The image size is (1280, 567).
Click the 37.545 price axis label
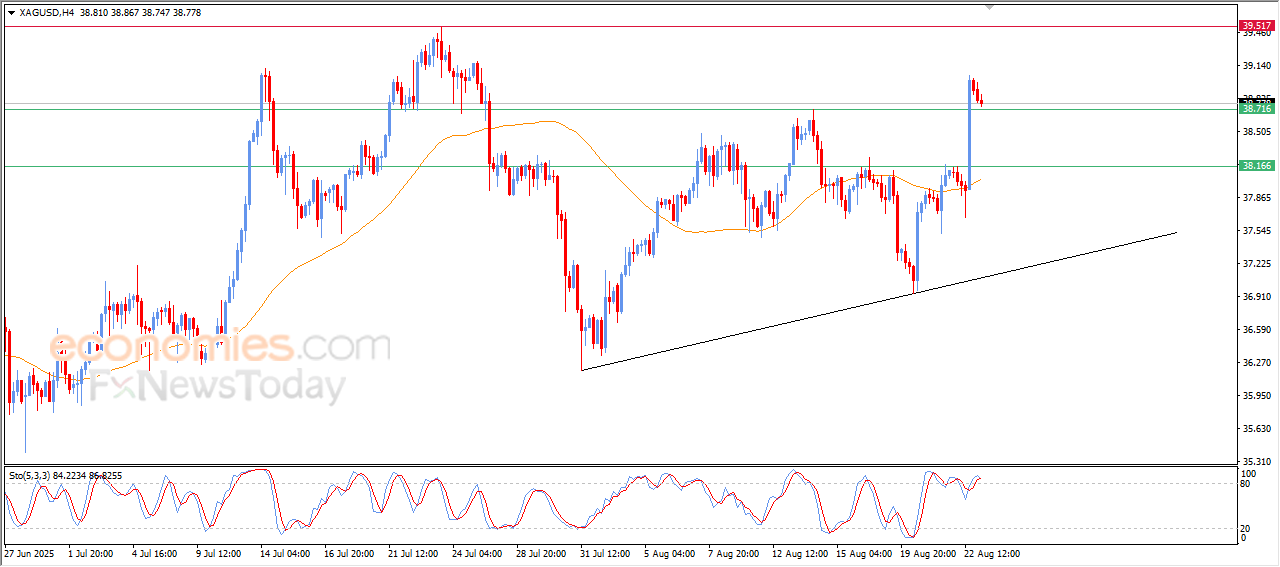(1256, 231)
